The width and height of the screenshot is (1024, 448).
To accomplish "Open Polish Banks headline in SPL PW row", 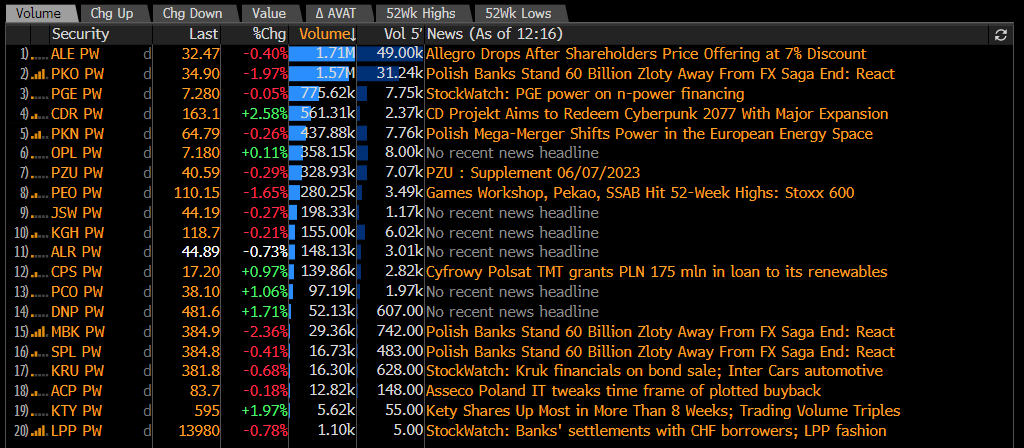I will [660, 352].
